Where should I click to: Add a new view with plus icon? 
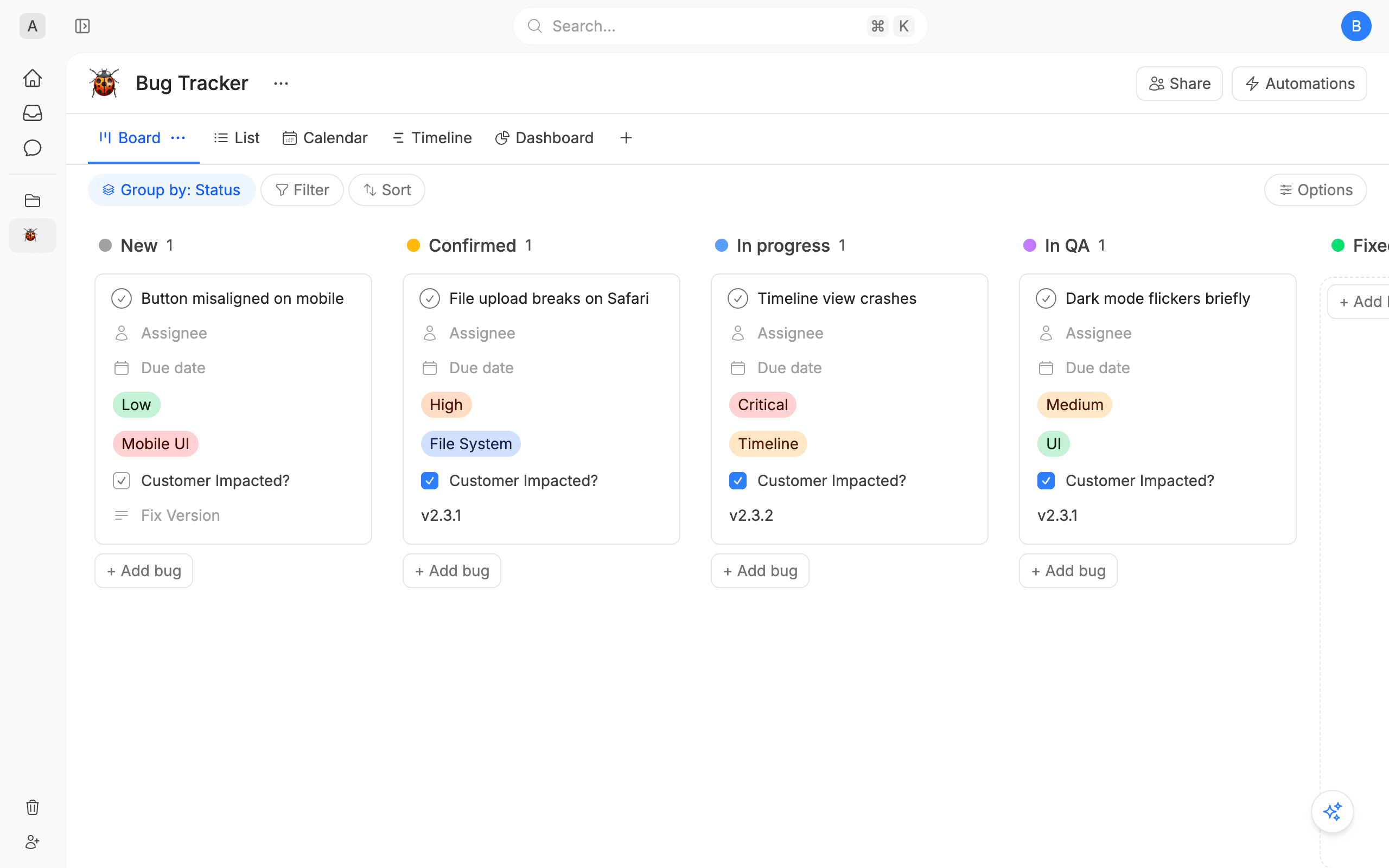click(x=626, y=138)
